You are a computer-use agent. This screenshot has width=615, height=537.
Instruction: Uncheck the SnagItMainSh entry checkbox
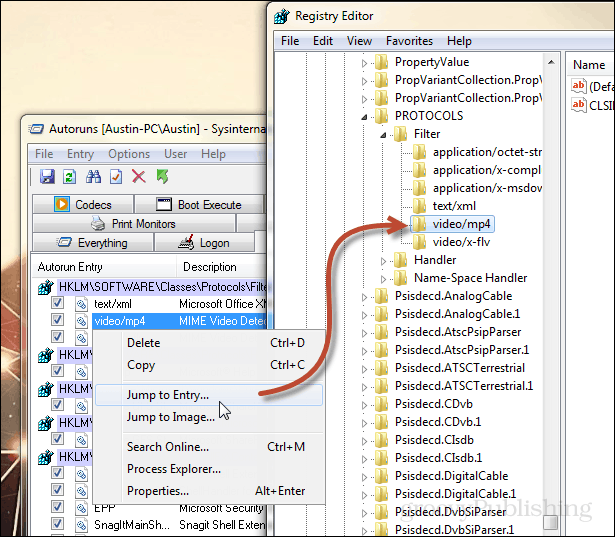pos(57,523)
